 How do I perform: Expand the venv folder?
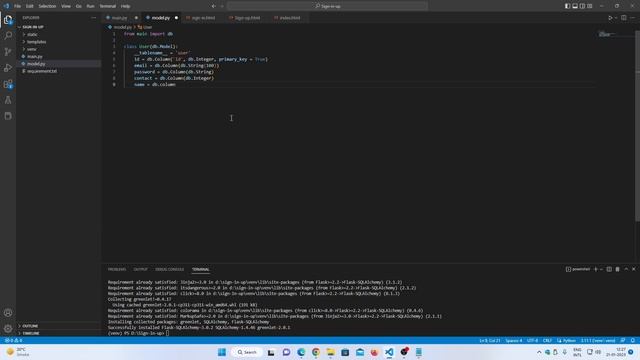click(x=31, y=49)
